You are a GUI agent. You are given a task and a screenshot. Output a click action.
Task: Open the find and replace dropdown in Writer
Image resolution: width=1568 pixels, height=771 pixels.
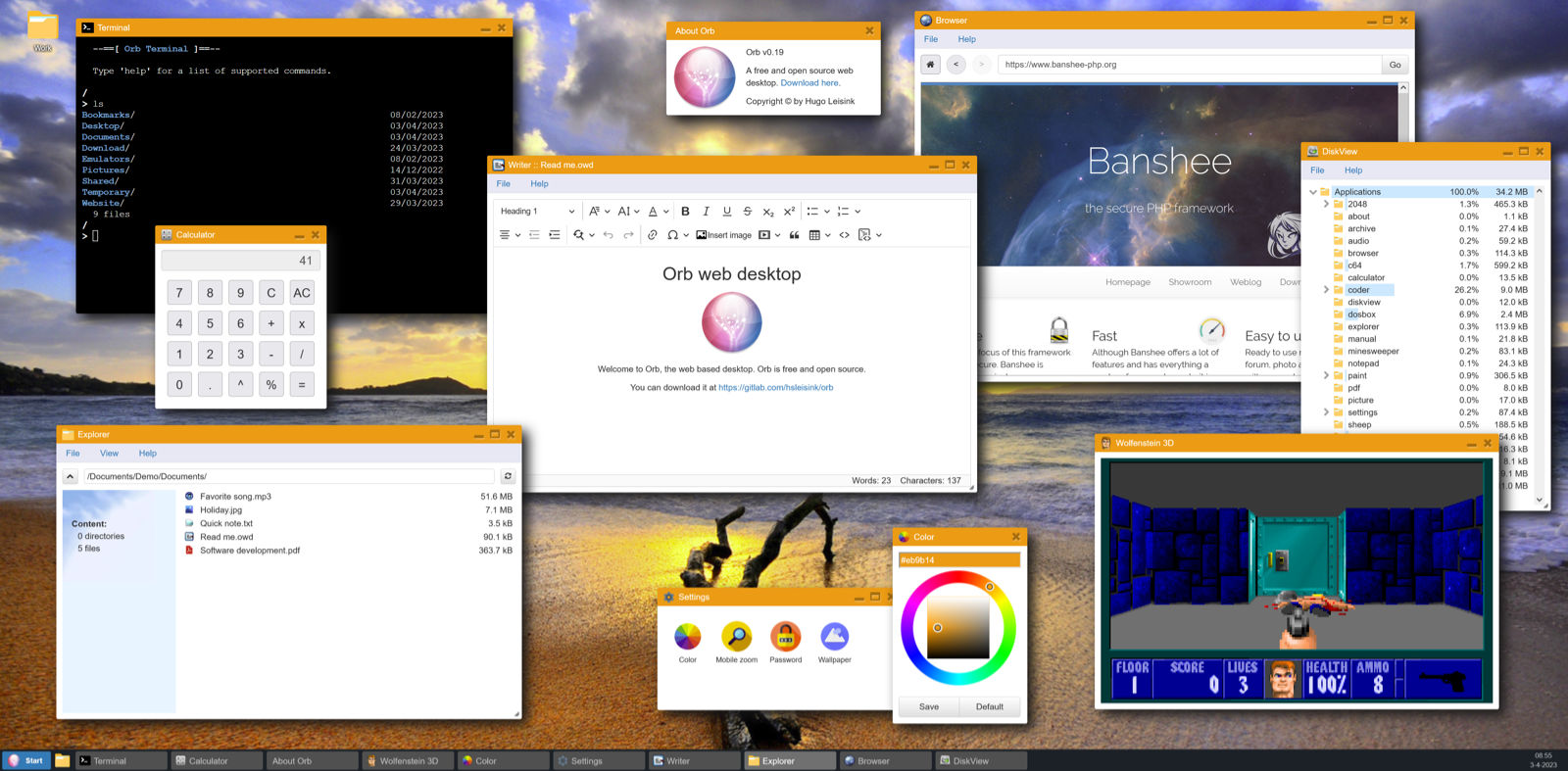pos(584,235)
